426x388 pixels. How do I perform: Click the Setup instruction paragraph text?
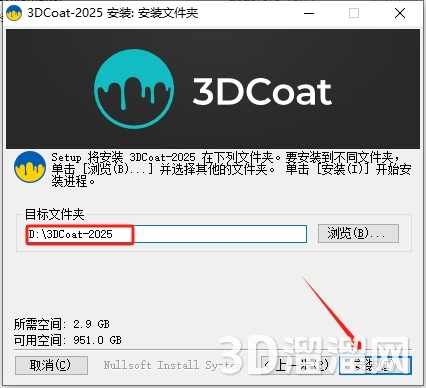pyautogui.click(x=231, y=169)
